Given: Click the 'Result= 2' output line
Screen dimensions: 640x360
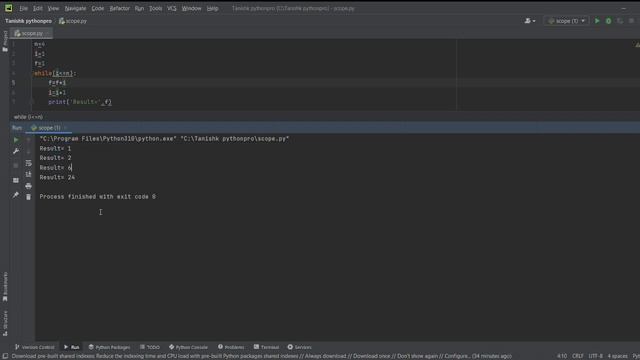Looking at the screenshot, I should click(x=55, y=158).
